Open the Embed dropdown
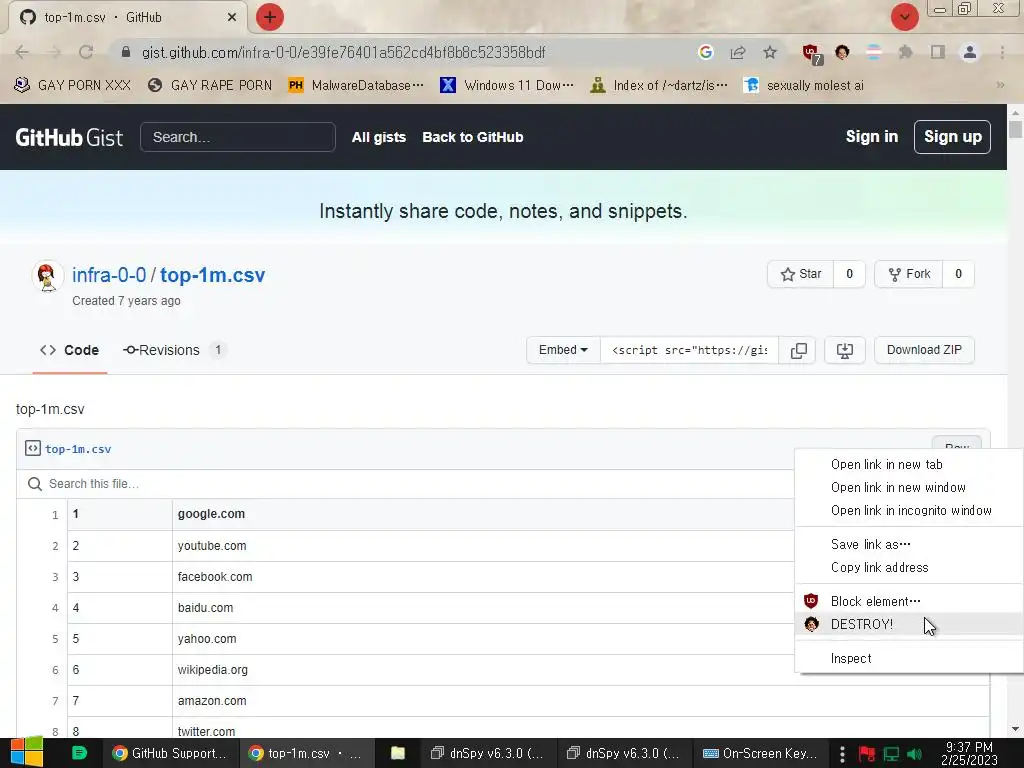The width and height of the screenshot is (1024, 768). 563,350
